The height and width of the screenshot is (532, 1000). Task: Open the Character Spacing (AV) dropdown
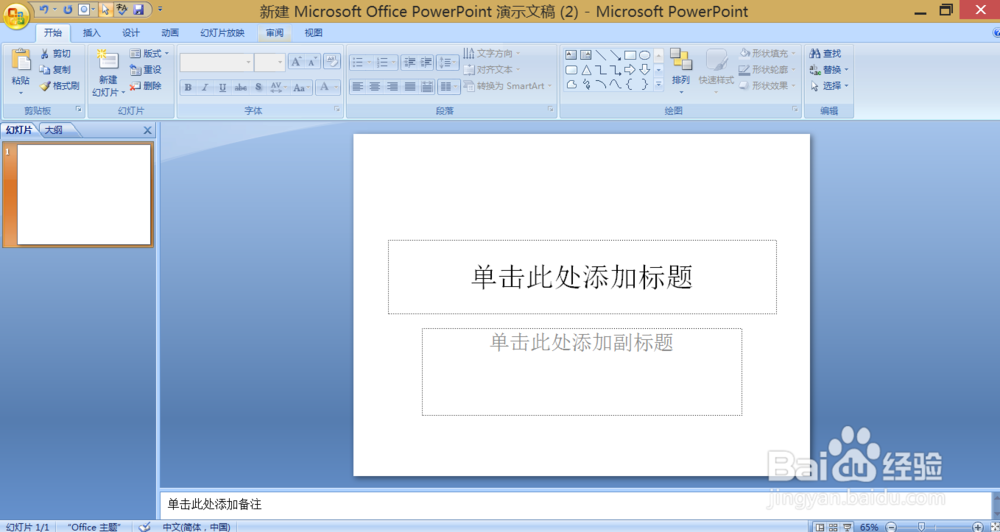click(277, 87)
